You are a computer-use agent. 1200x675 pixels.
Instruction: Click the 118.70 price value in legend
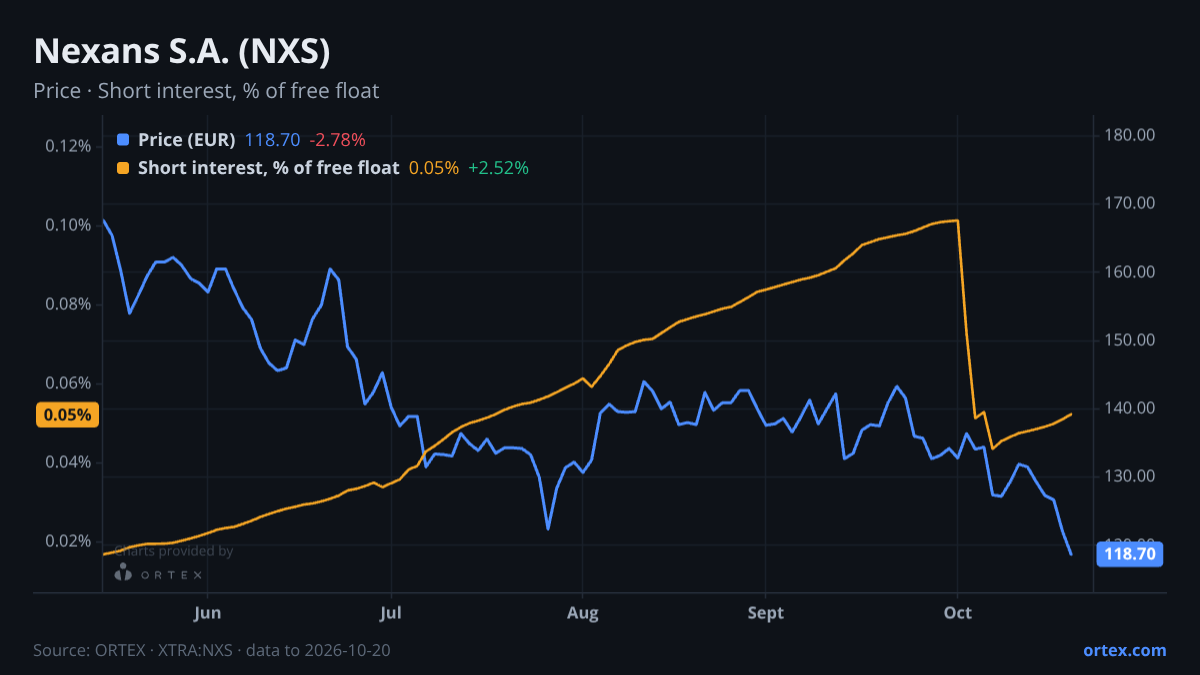tap(272, 140)
